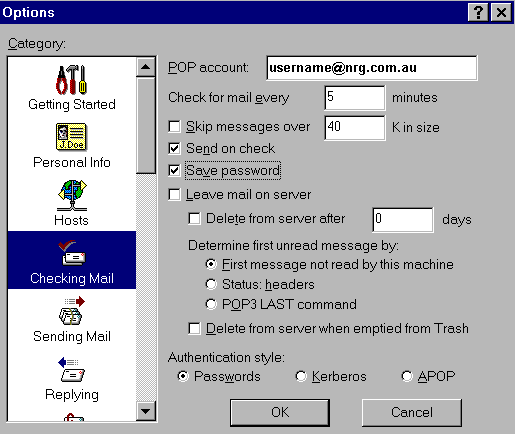The height and width of the screenshot is (434, 515).
Task: Click the partially visible icon below Replying
Action: point(73,417)
